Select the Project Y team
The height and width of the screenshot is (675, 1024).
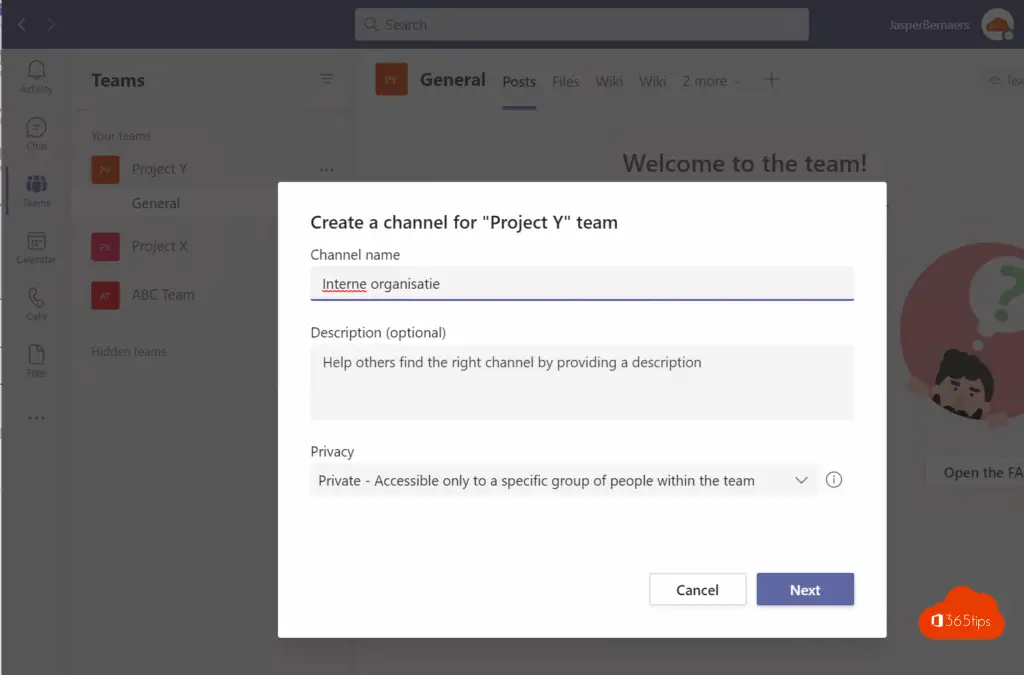point(159,169)
